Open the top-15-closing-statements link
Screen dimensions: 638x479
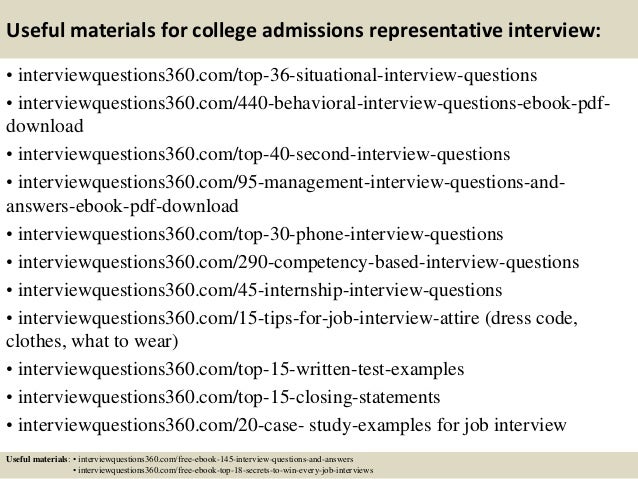point(229,397)
